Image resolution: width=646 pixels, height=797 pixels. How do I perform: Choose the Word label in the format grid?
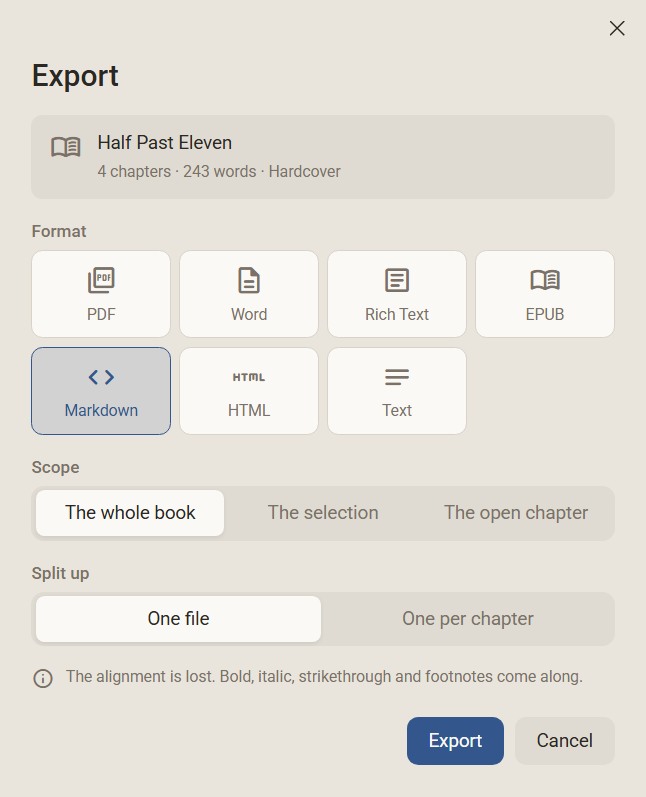(249, 314)
